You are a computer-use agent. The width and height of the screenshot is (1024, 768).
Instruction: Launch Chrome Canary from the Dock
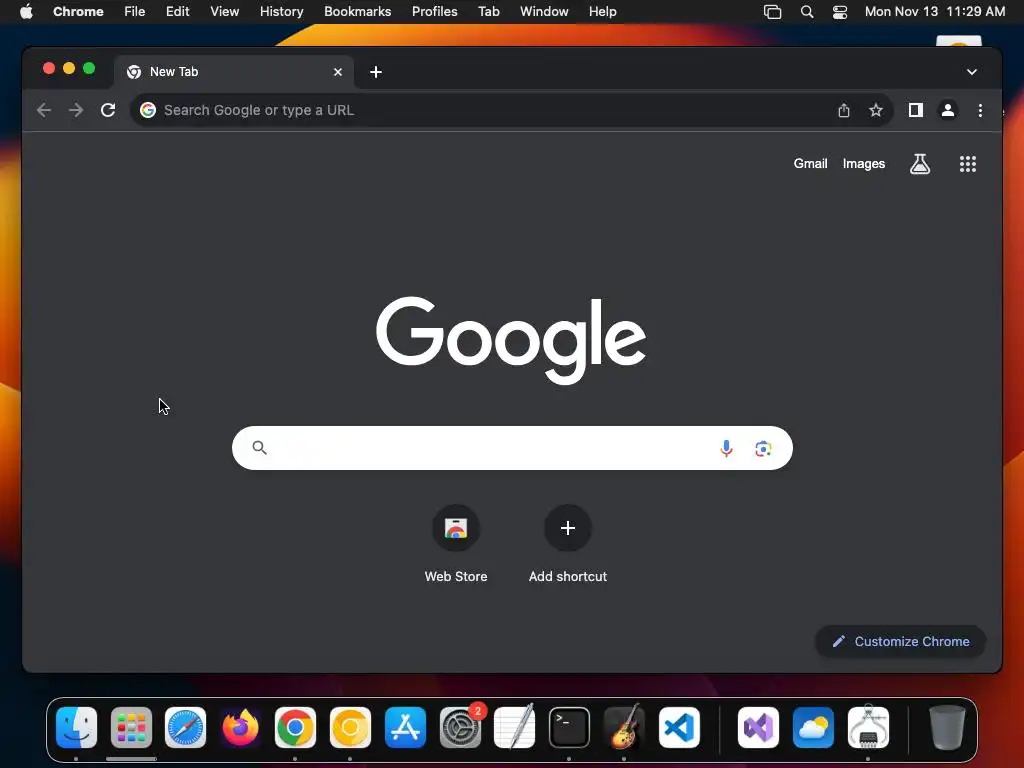click(x=350, y=728)
